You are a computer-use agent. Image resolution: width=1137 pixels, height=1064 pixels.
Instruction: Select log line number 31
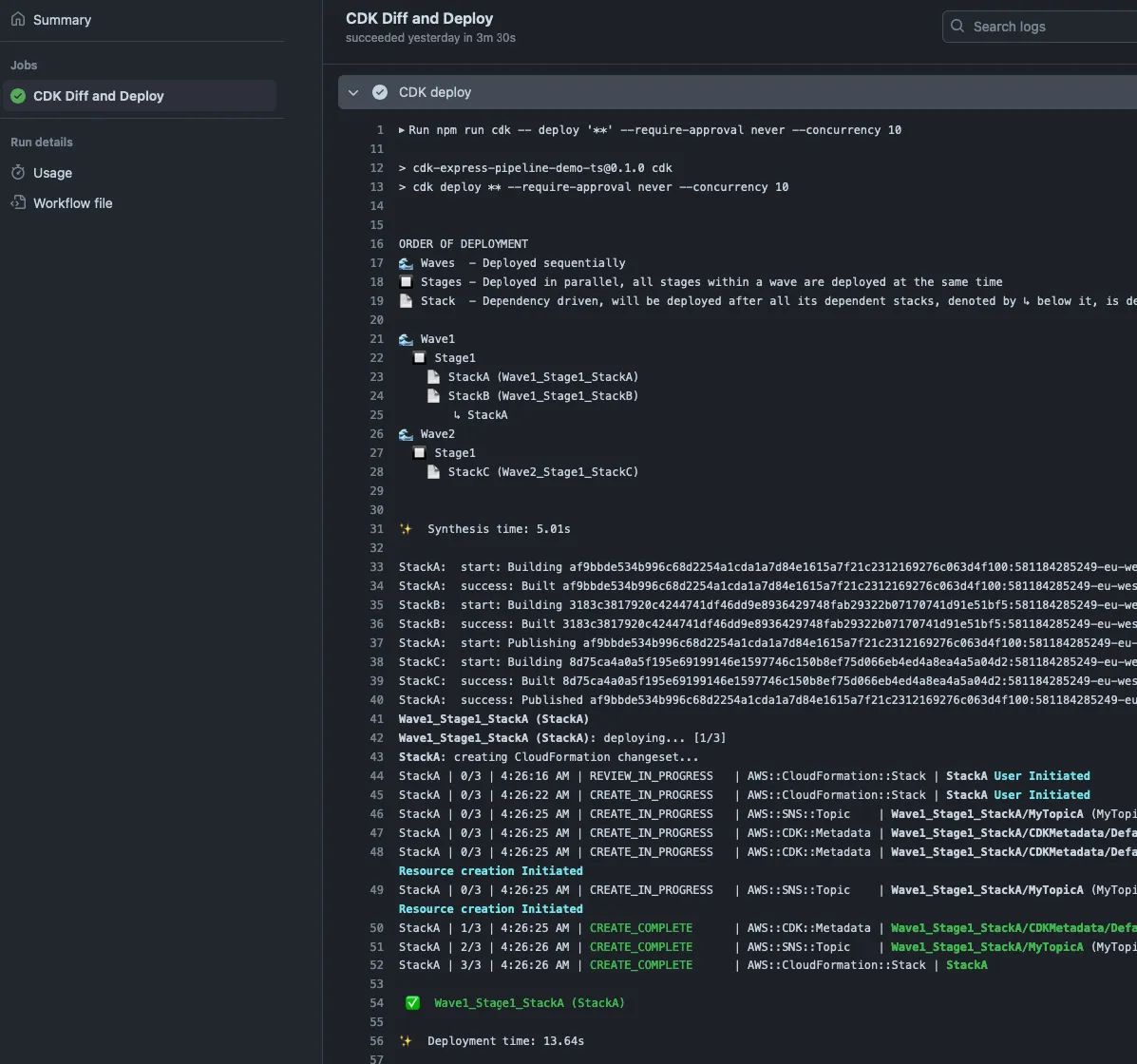click(376, 529)
